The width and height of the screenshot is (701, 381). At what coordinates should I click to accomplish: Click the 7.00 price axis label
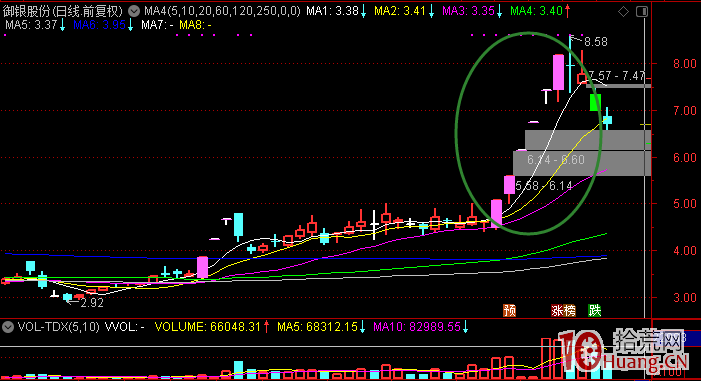(684, 111)
